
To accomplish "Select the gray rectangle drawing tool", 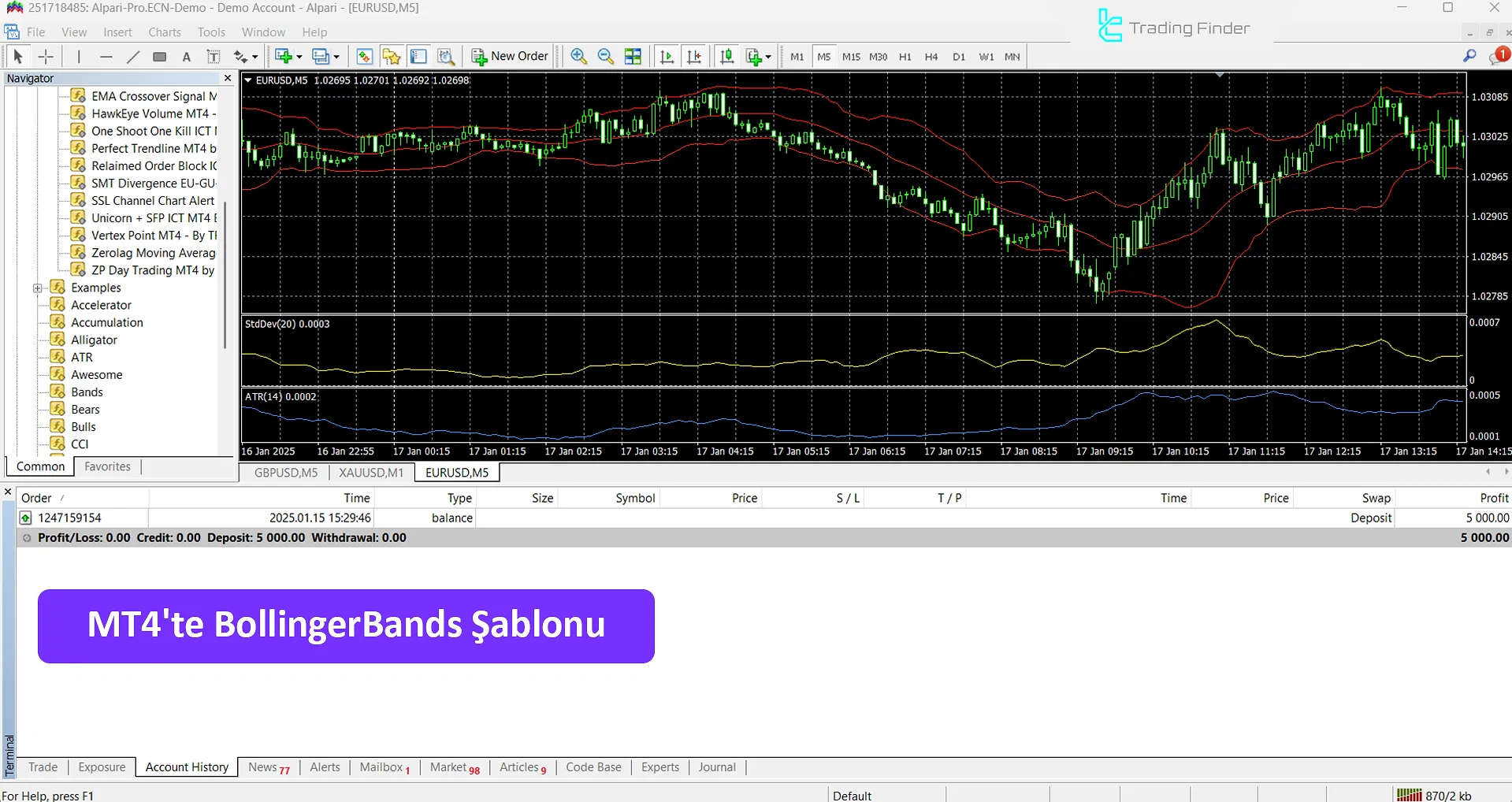I will tap(160, 57).
